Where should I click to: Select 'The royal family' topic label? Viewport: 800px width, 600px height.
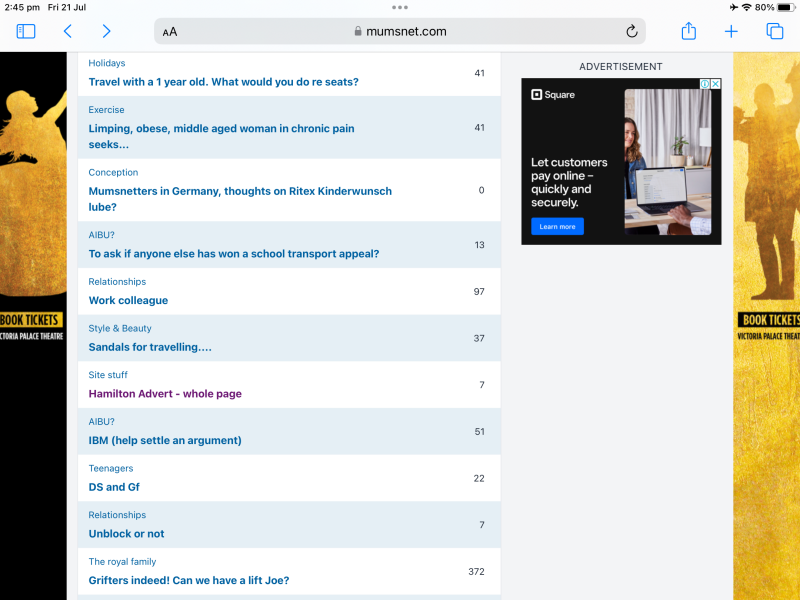point(122,562)
